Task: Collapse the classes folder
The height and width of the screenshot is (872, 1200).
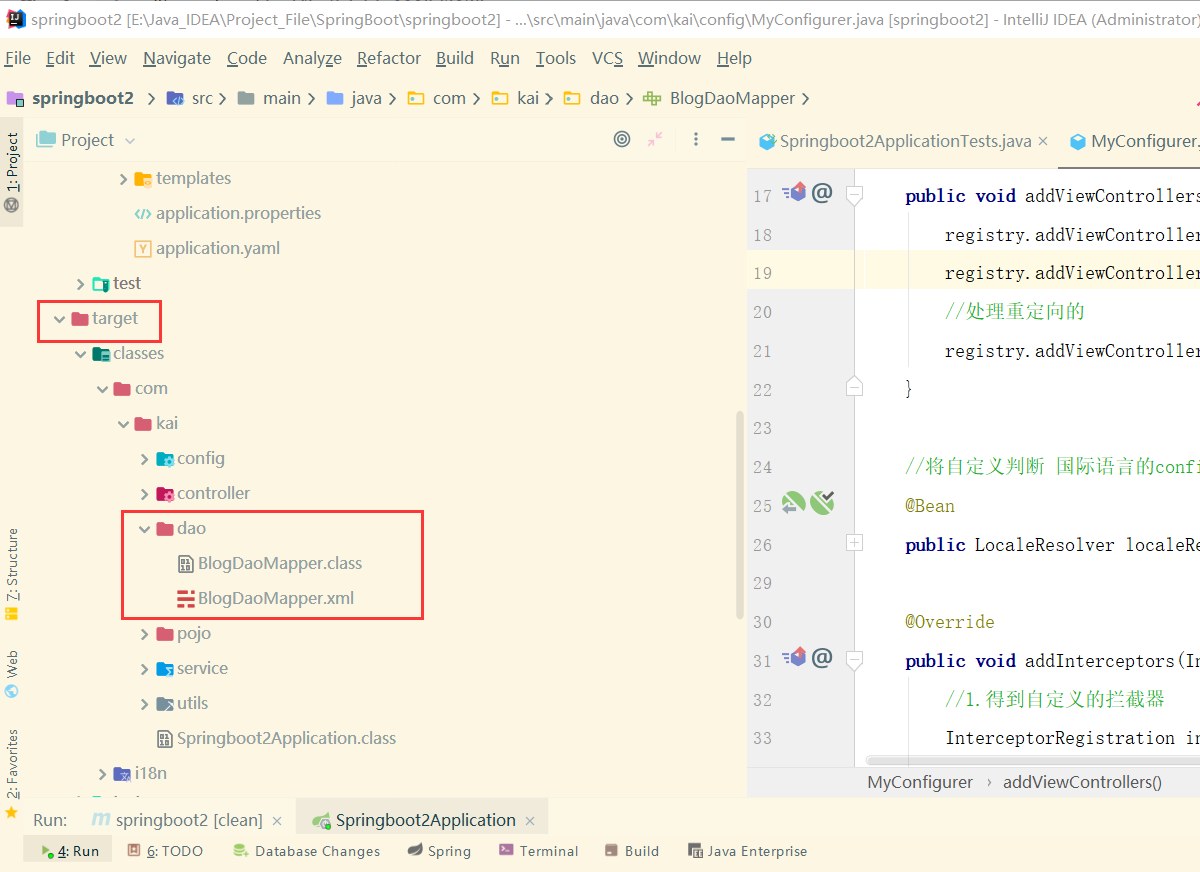Action: tap(81, 354)
